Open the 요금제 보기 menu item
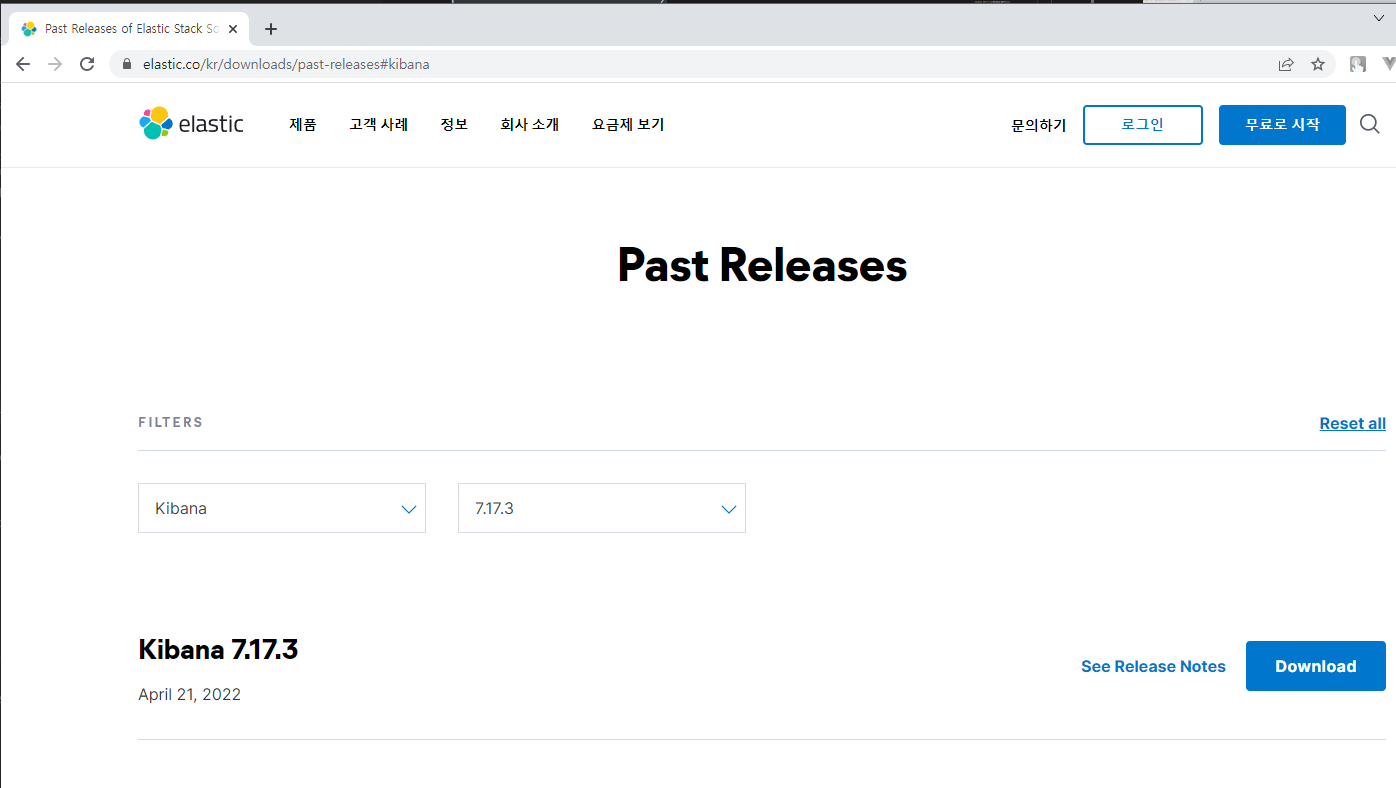 (x=628, y=125)
